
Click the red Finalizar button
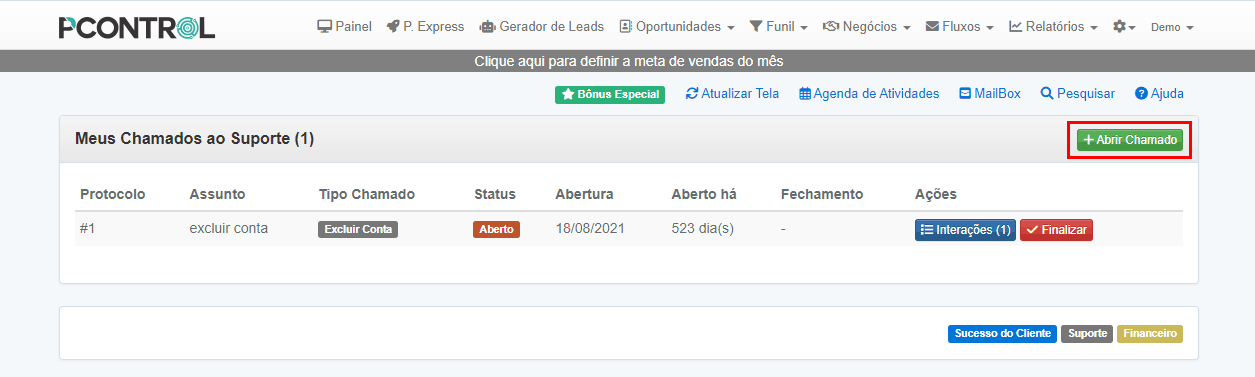coord(1056,230)
